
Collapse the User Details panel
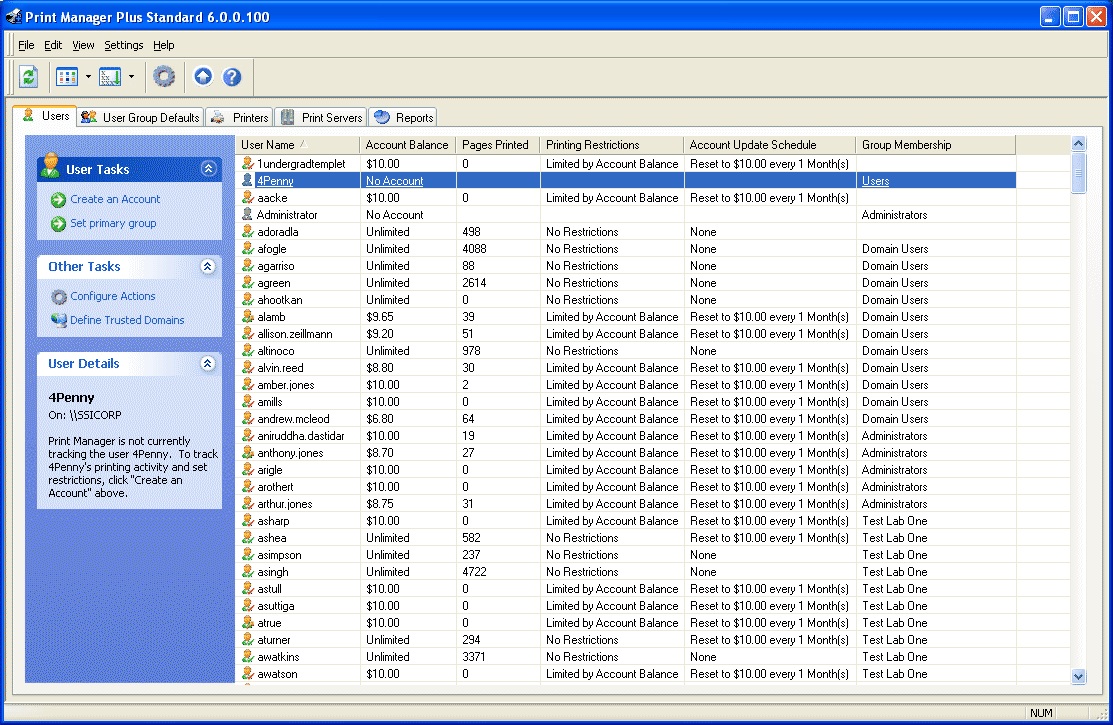click(x=208, y=364)
